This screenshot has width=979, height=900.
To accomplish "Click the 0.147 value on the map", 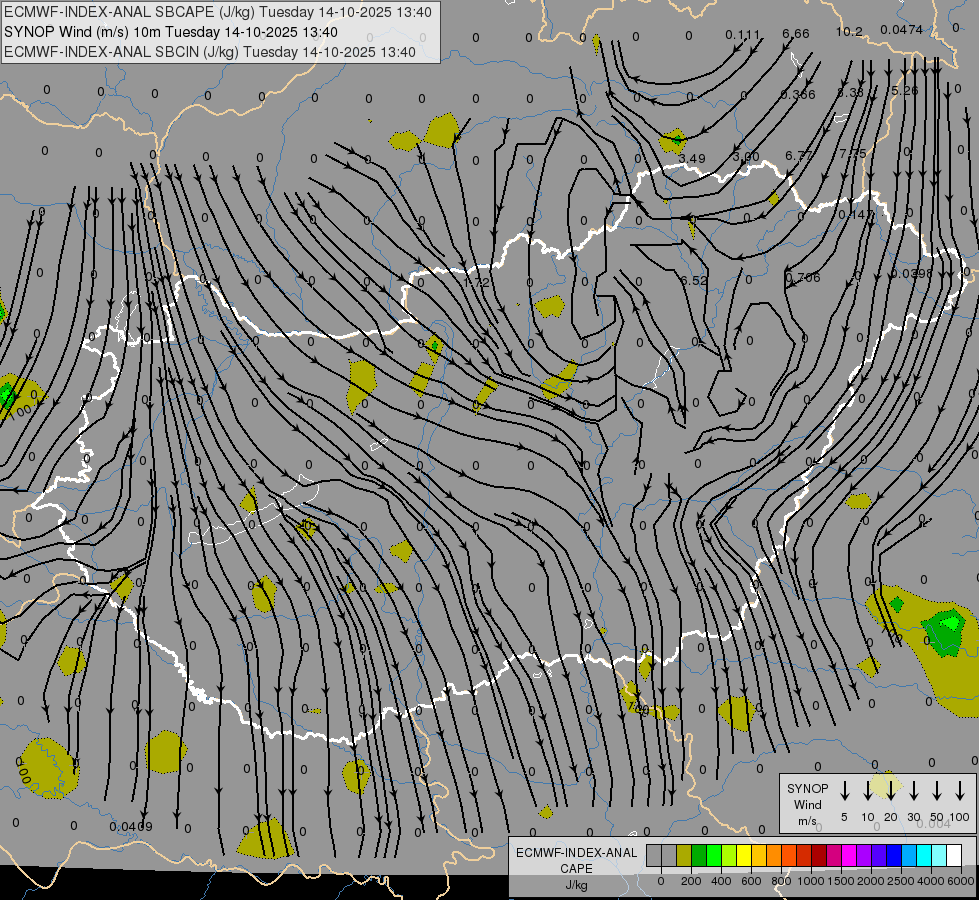I will [x=856, y=214].
